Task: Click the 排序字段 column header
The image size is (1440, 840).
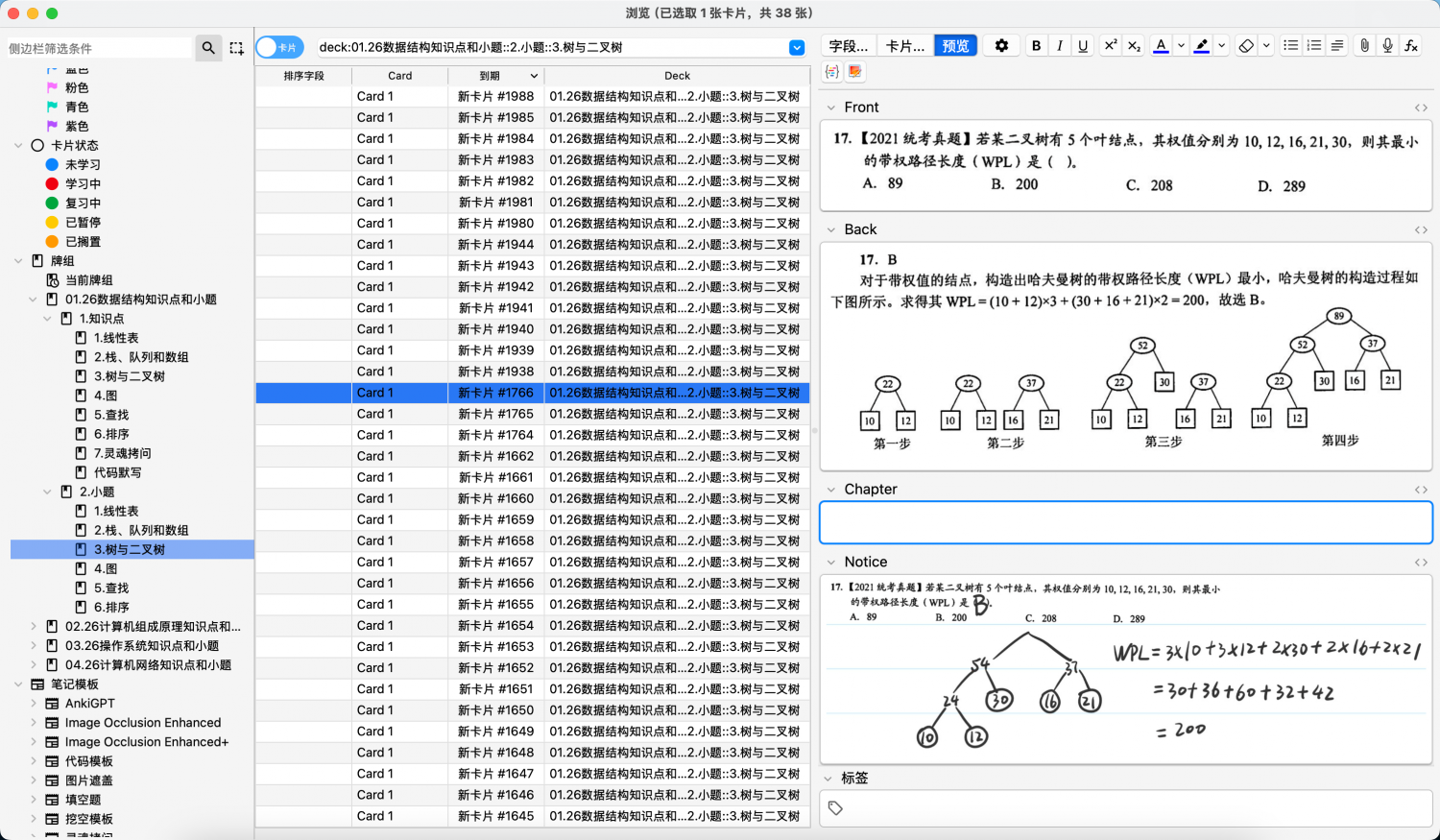Action: (x=303, y=76)
